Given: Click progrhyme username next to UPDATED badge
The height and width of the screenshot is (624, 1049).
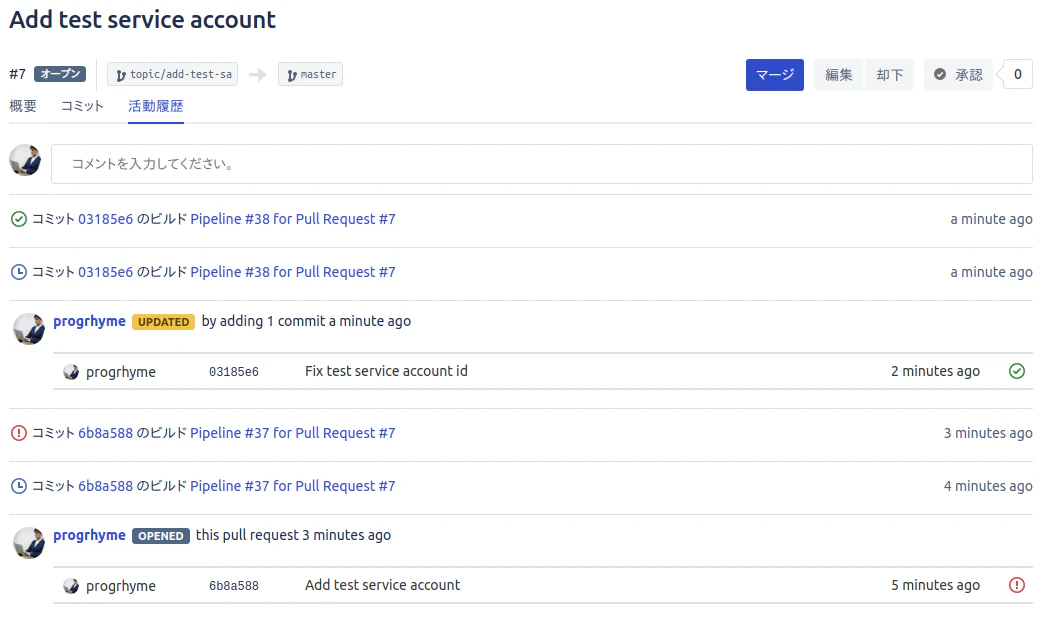Looking at the screenshot, I should pos(90,321).
